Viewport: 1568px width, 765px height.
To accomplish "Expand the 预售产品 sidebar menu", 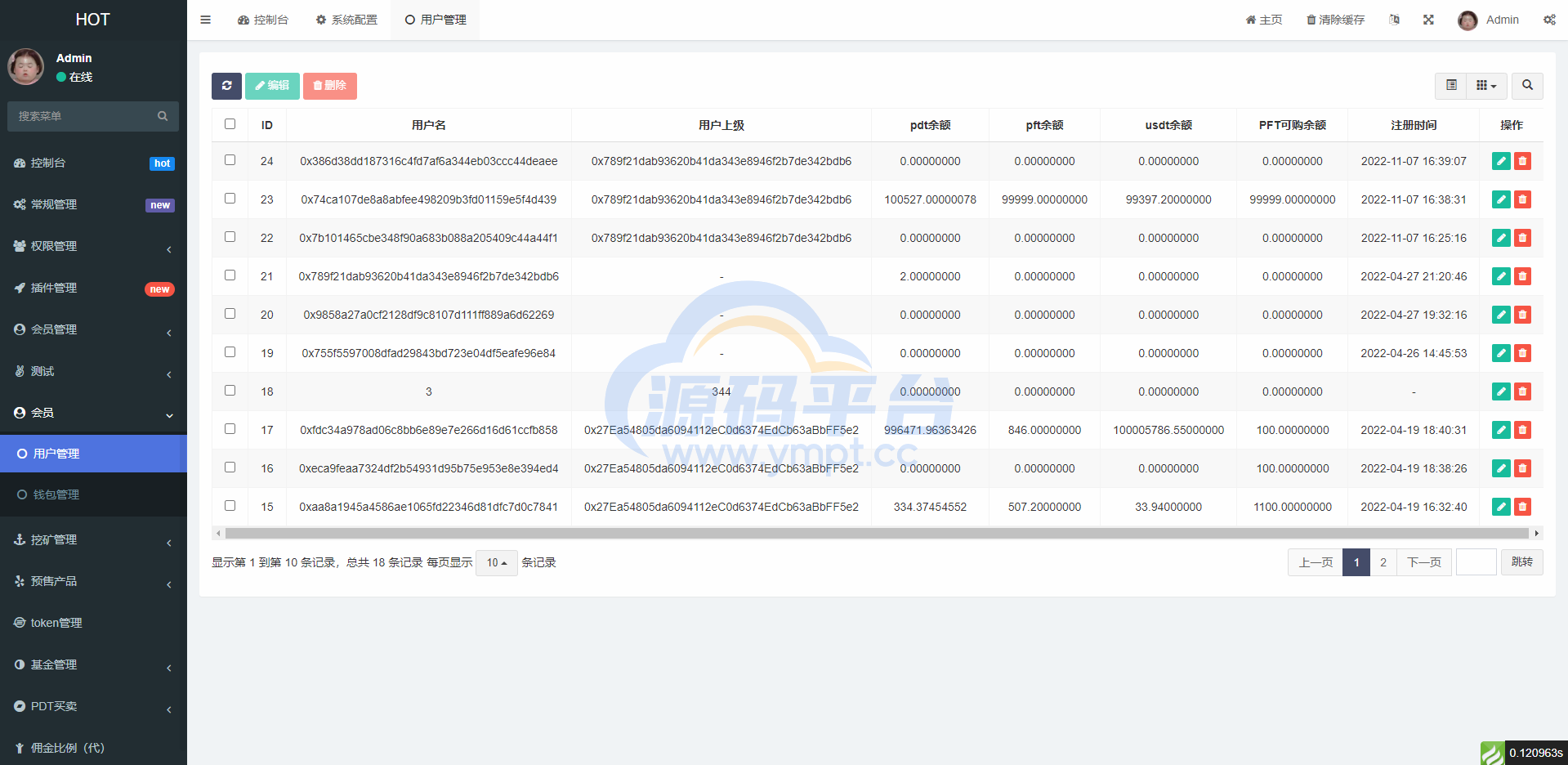I will tap(93, 581).
